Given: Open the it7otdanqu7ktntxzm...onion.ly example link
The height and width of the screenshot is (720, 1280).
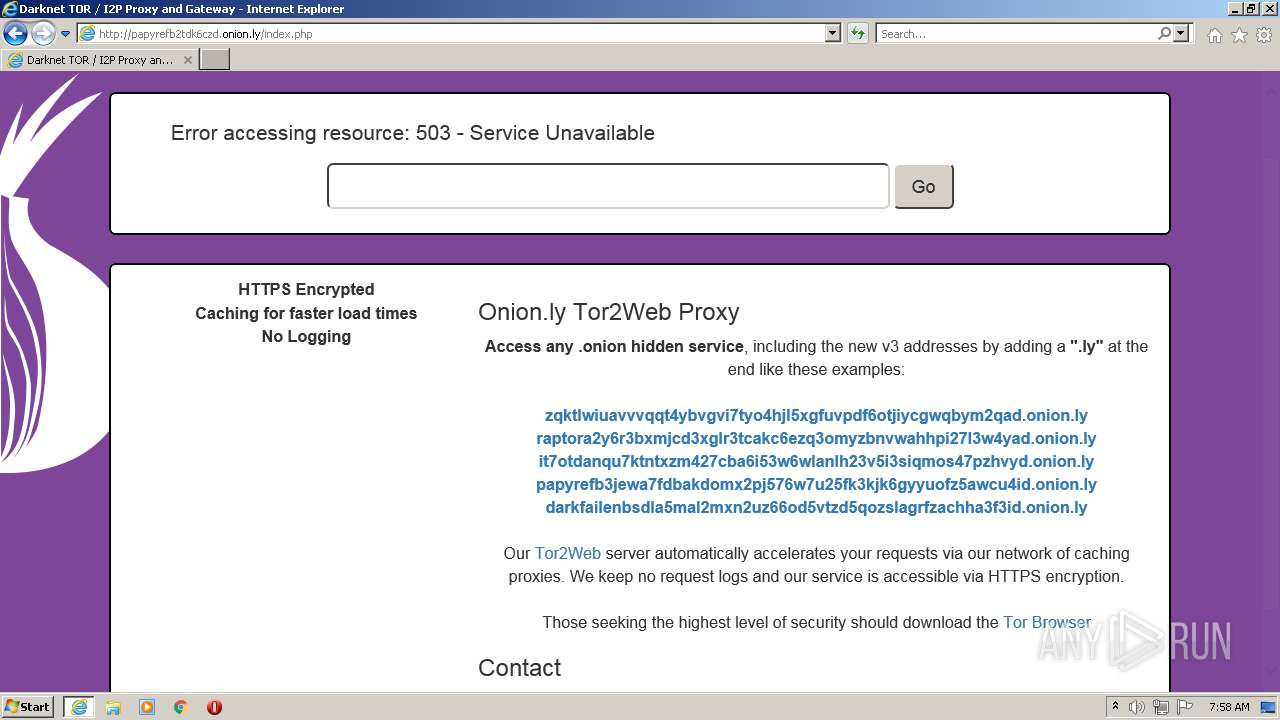Looking at the screenshot, I should click(816, 461).
